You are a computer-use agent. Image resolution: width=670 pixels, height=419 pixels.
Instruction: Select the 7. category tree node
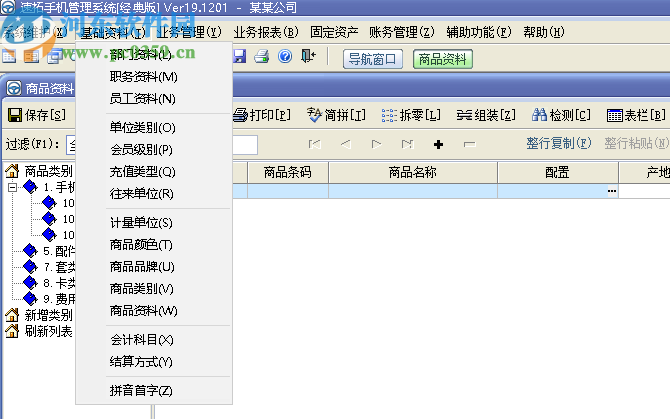(50, 267)
